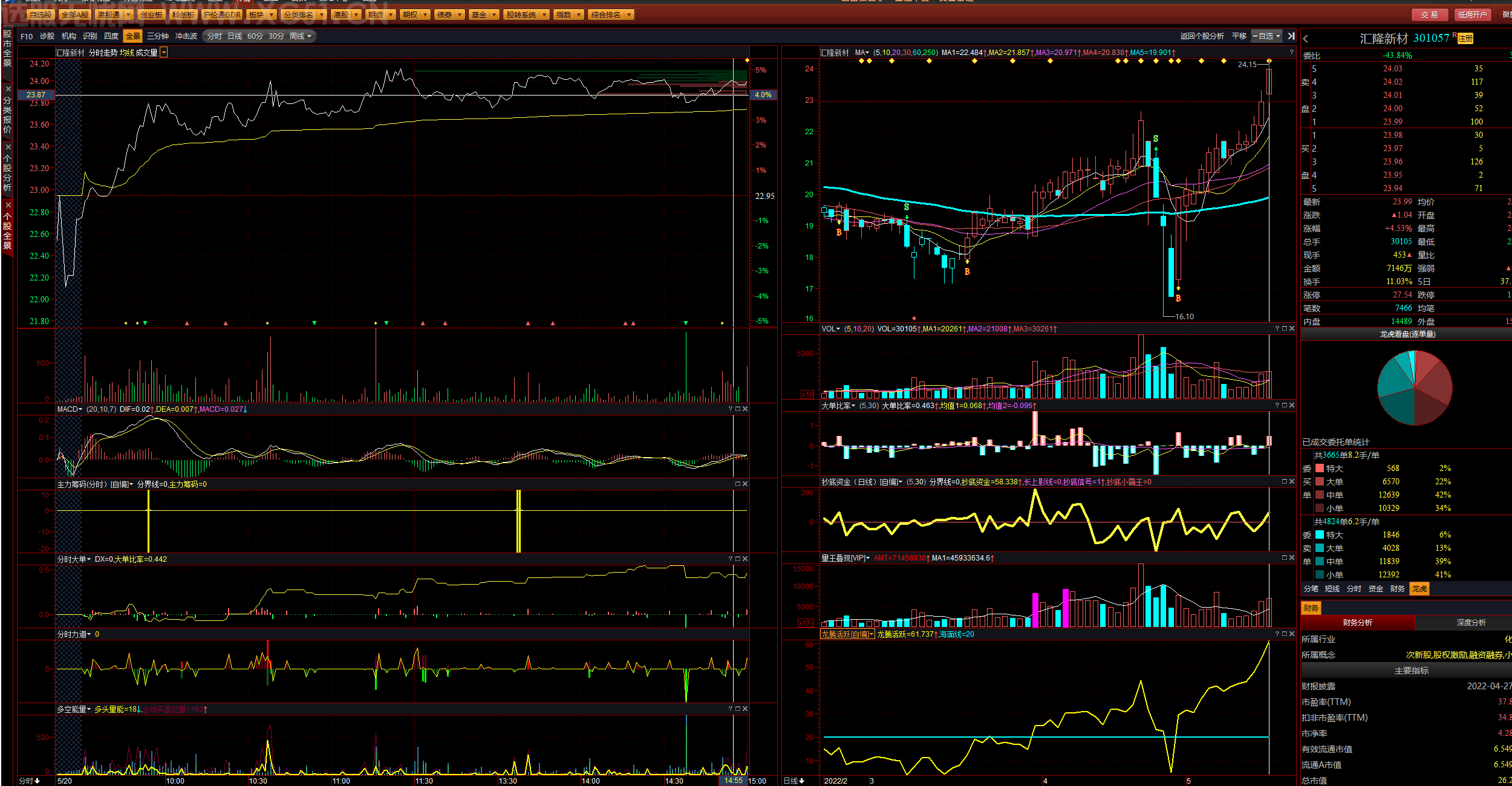This screenshot has width=1512, height=786.
Task: Select the 全景 view tab
Action: [x=132, y=36]
